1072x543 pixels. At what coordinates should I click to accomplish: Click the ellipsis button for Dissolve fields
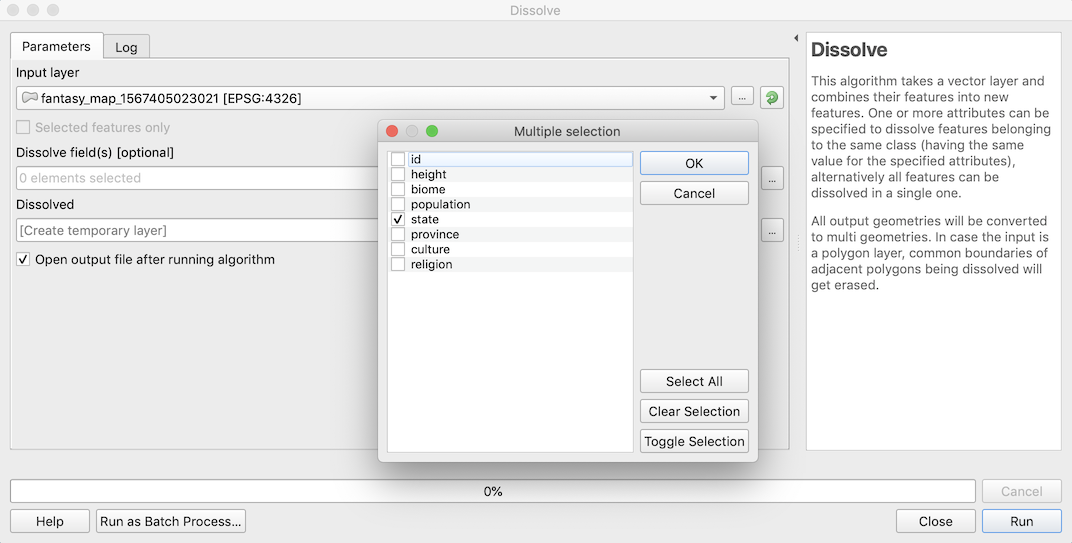771,178
